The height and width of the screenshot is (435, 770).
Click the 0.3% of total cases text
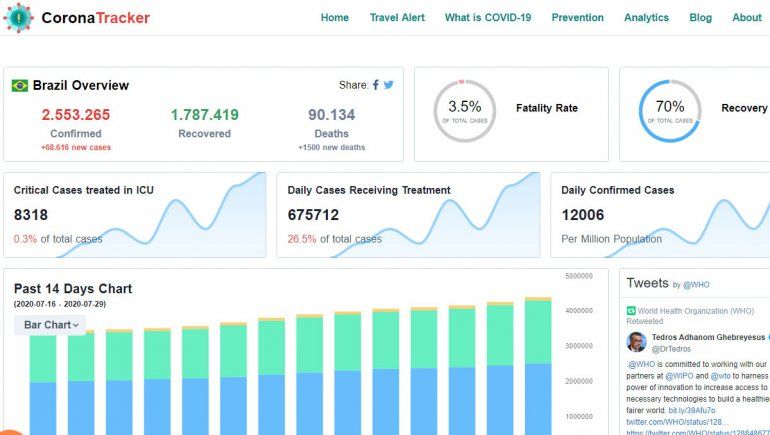(x=58, y=239)
